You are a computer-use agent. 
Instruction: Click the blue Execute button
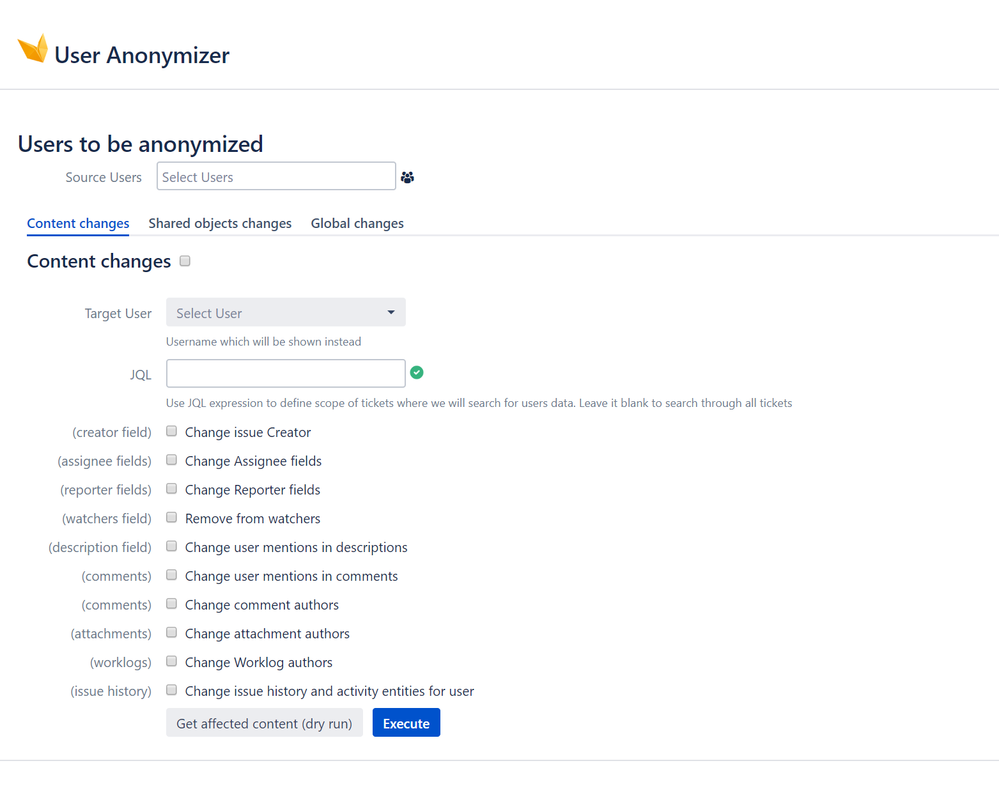pos(406,723)
